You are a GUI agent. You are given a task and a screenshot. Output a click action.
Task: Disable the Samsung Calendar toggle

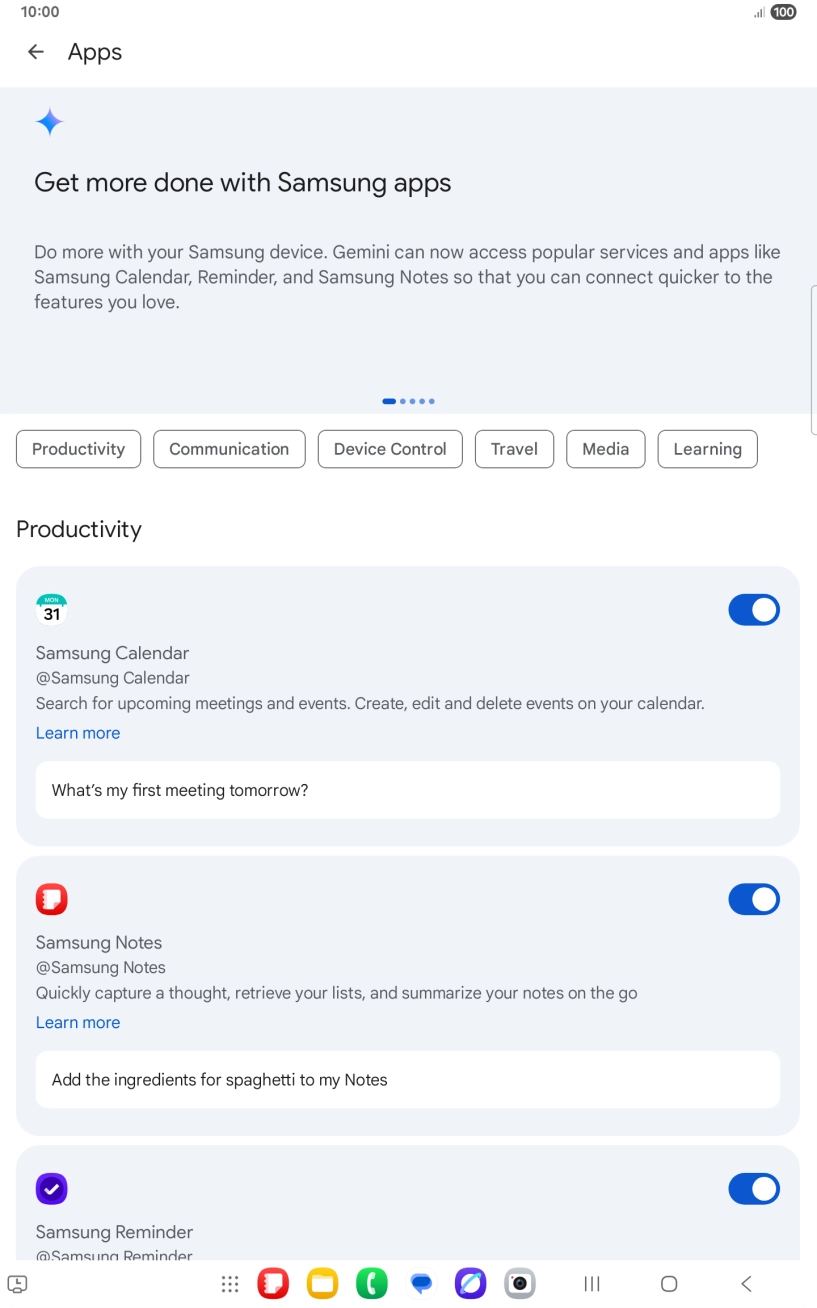(754, 610)
